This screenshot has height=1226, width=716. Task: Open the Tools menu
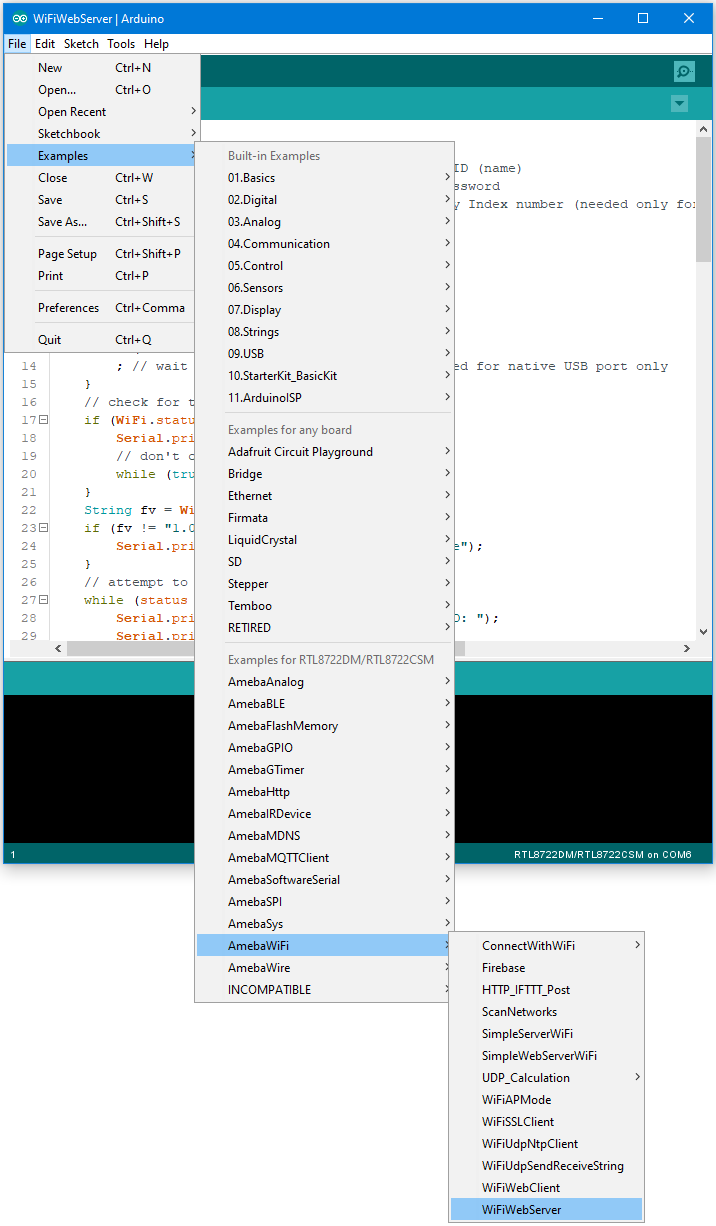pos(121,44)
